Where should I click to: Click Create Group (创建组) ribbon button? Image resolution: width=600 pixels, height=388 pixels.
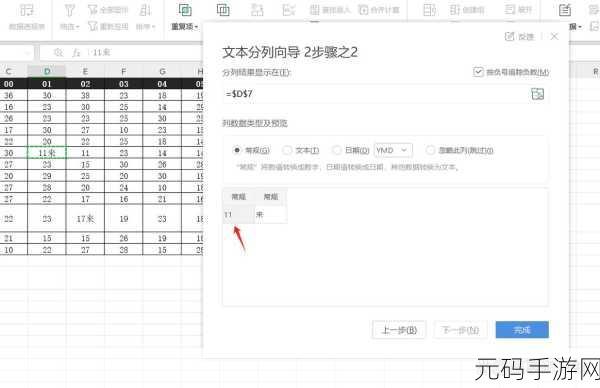(467, 10)
